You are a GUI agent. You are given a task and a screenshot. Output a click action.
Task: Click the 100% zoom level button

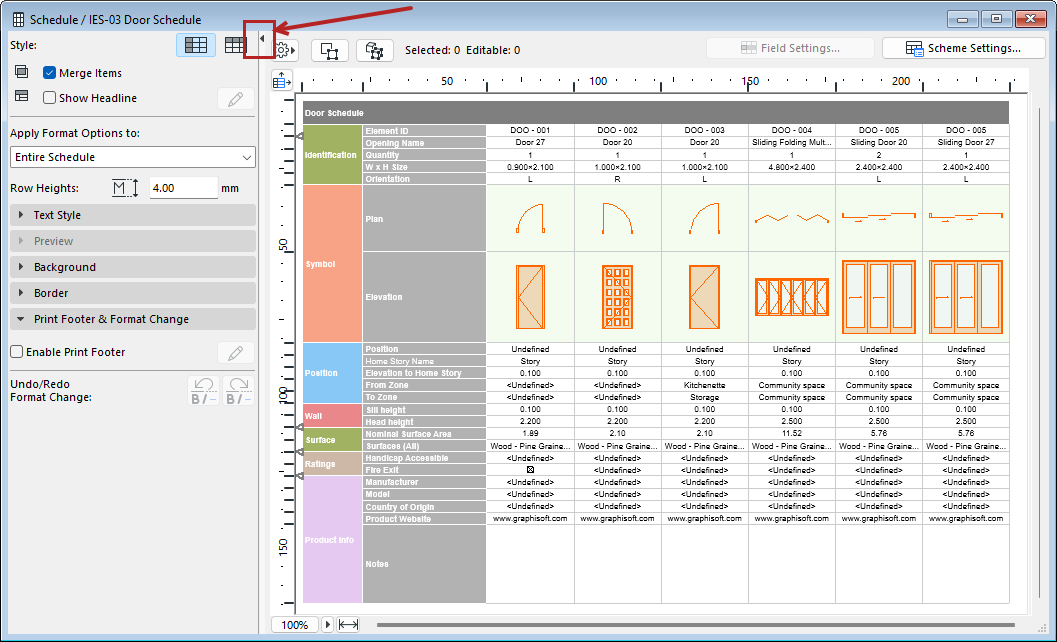pyautogui.click(x=295, y=625)
